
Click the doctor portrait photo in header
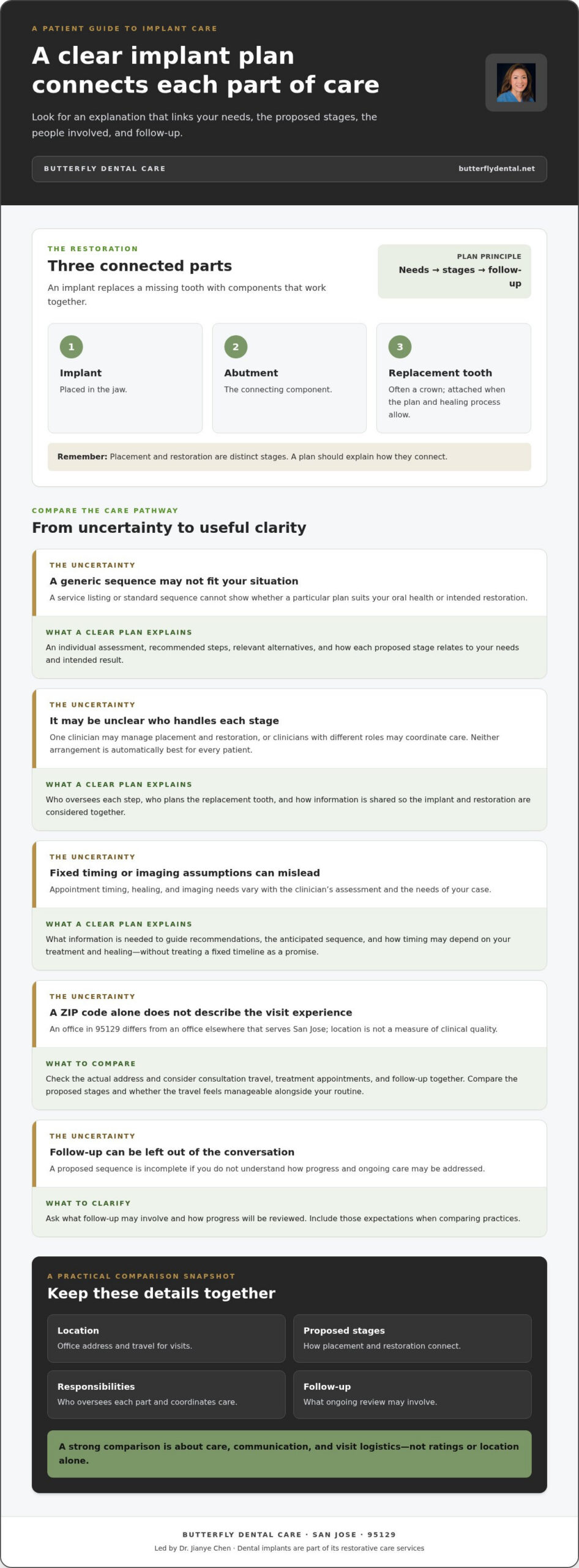tap(516, 83)
